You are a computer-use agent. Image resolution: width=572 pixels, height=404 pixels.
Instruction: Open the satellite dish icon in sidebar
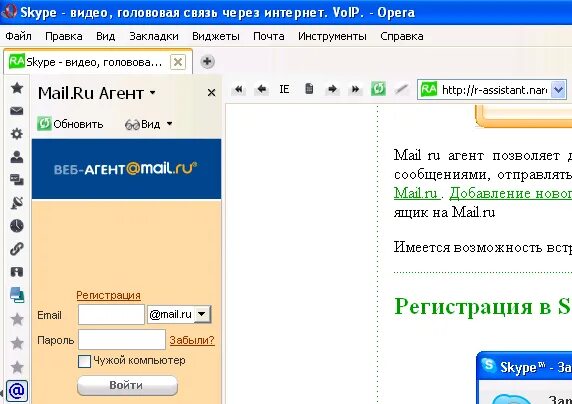[x=17, y=203]
